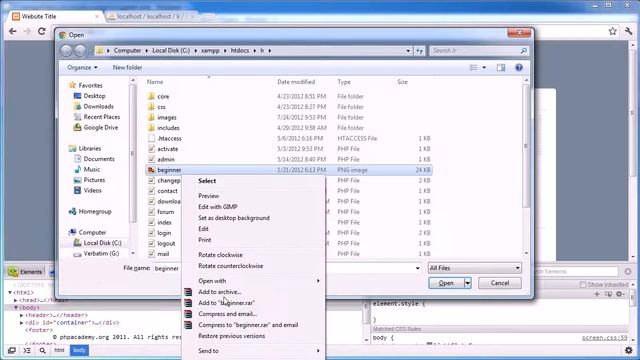This screenshot has width=640, height=360.
Task: Switch to Website Title tab
Action: (x=56, y=16)
